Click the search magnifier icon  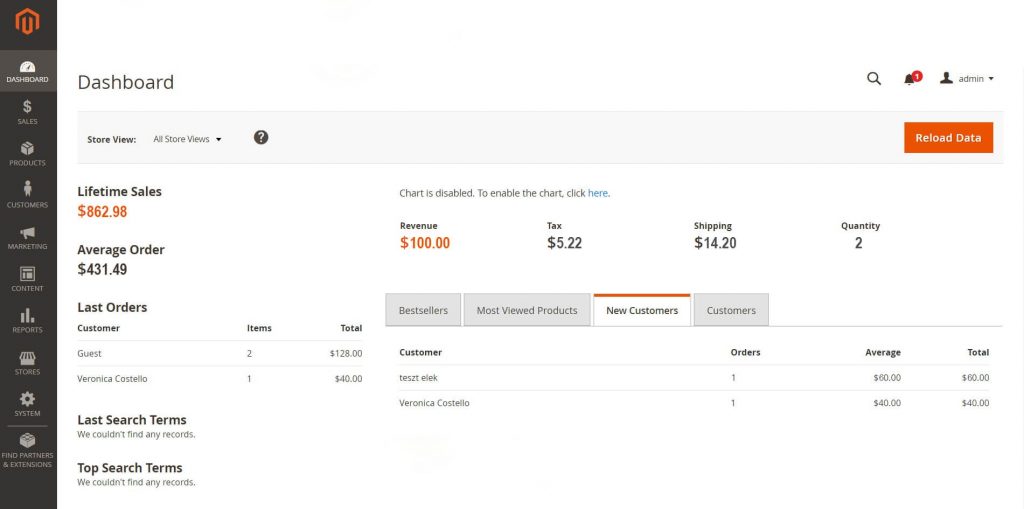874,79
